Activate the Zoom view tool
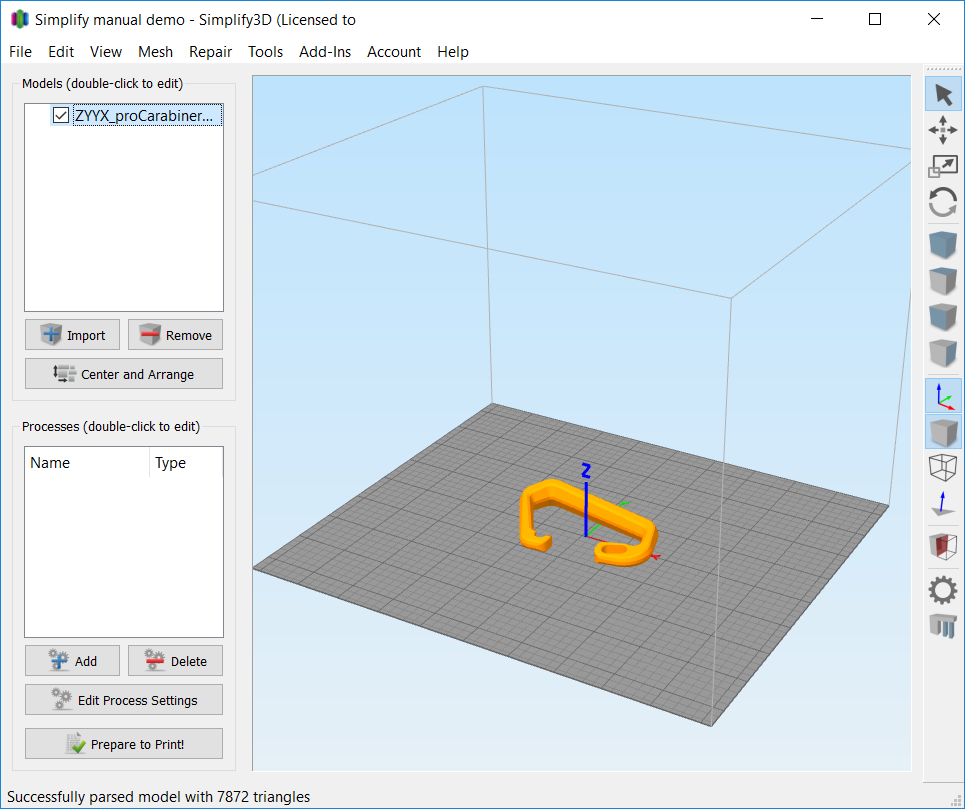The width and height of the screenshot is (965, 809). [943, 166]
